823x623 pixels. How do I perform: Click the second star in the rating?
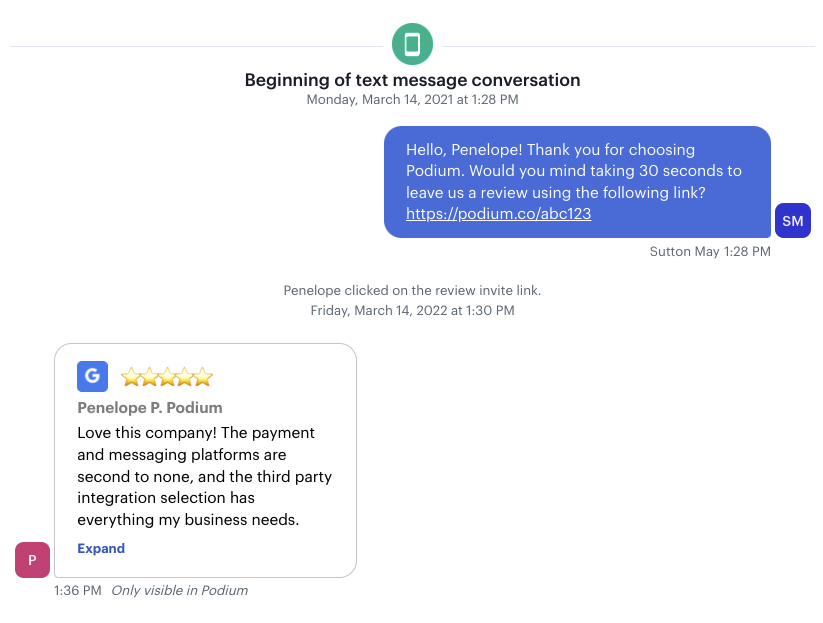(x=149, y=377)
